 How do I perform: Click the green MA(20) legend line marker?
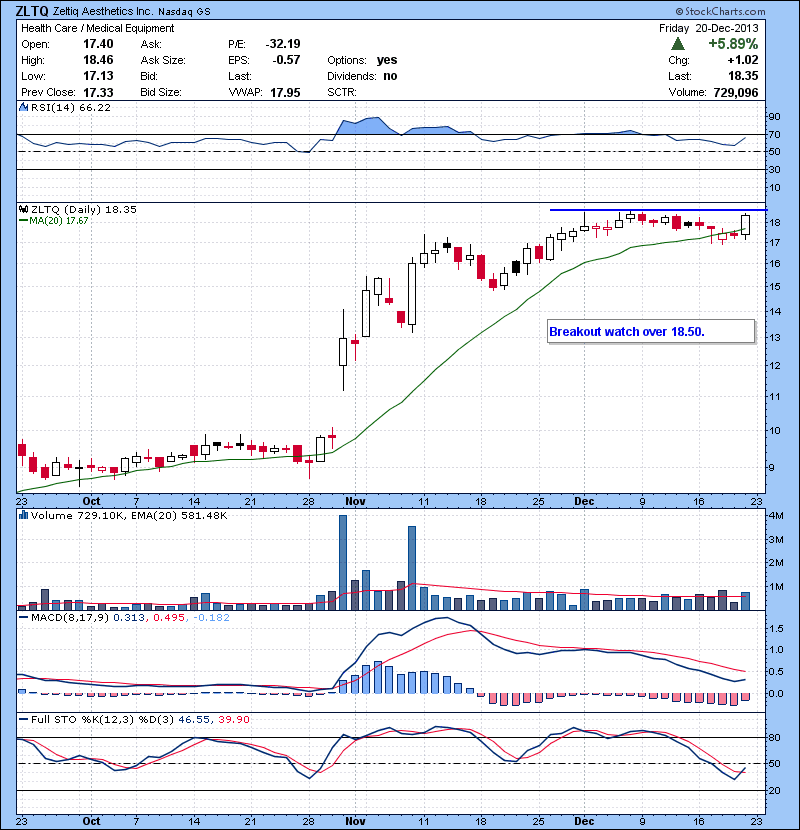coord(23,221)
